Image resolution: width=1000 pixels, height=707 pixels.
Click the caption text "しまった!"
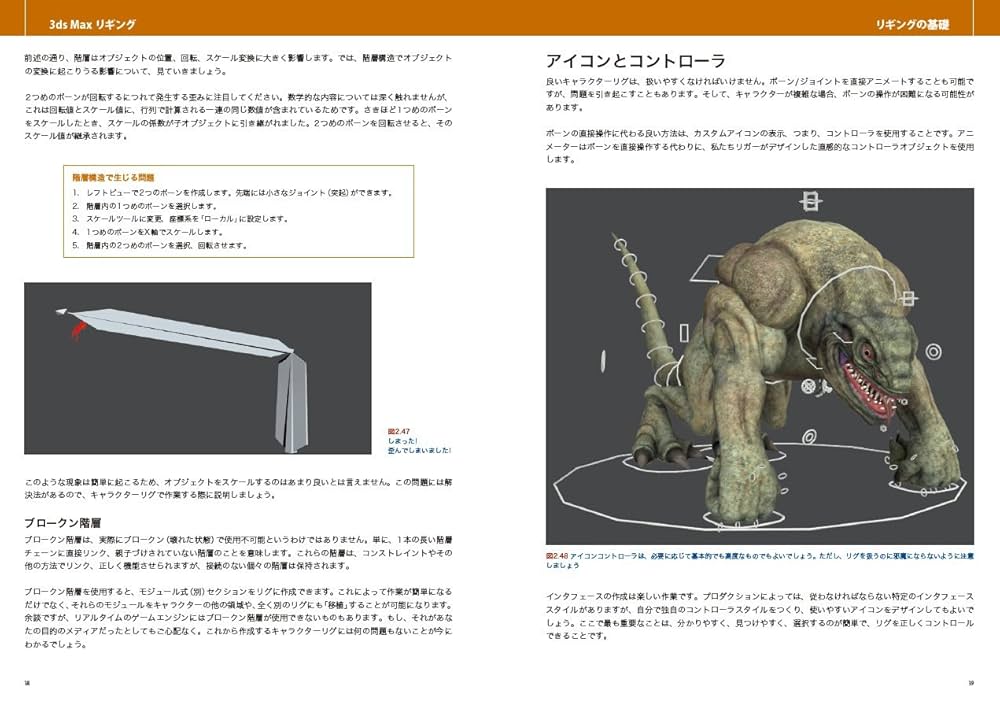[402, 441]
